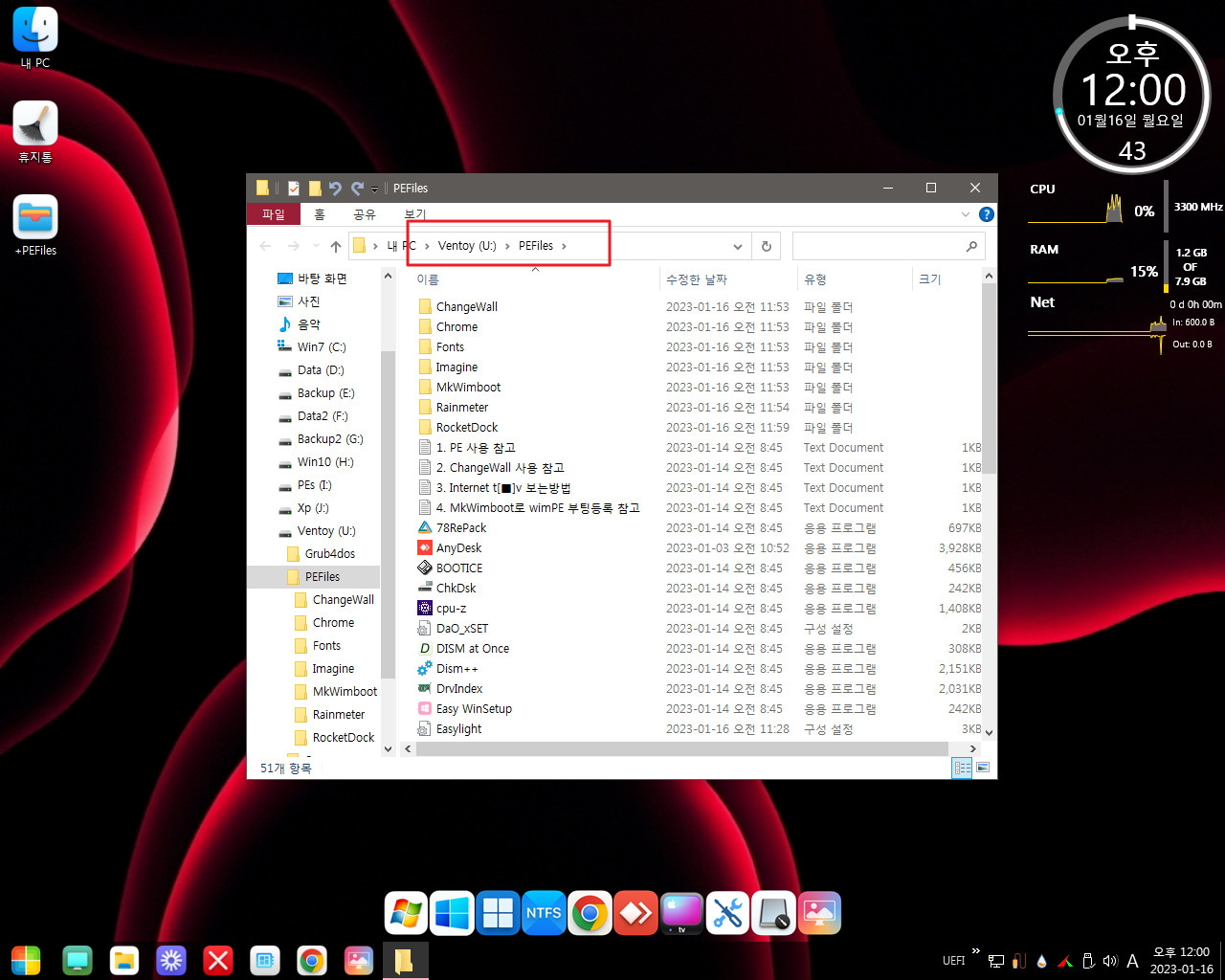The width and height of the screenshot is (1225, 980).
Task: Launch Chrome from the RocketDock bar
Action: 590,913
